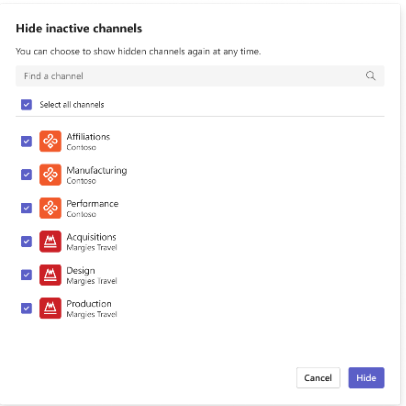Click the Design channel name

click(81, 271)
